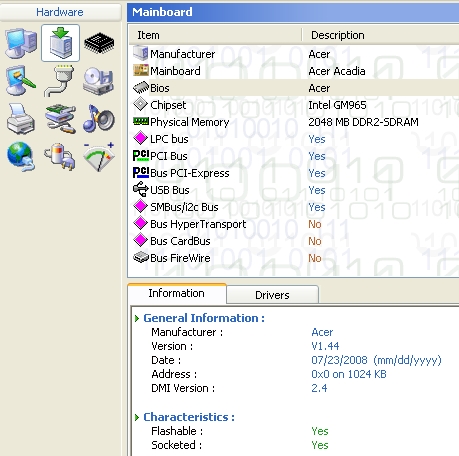Open the disk drives icon
This screenshot has width=459, height=456.
coord(99,81)
